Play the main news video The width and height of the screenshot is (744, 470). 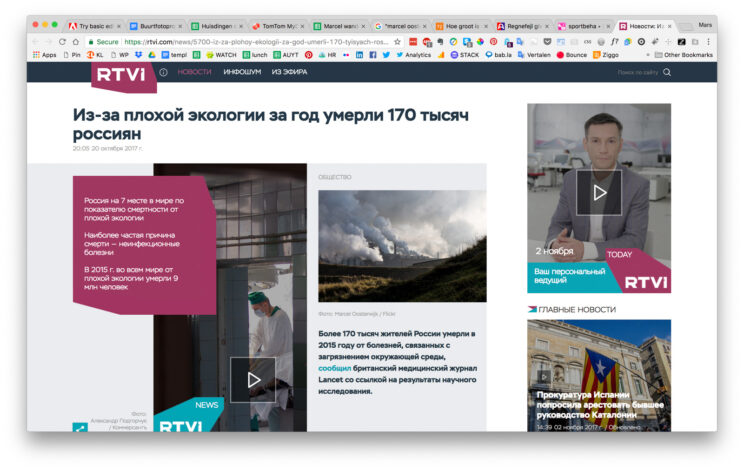253,379
